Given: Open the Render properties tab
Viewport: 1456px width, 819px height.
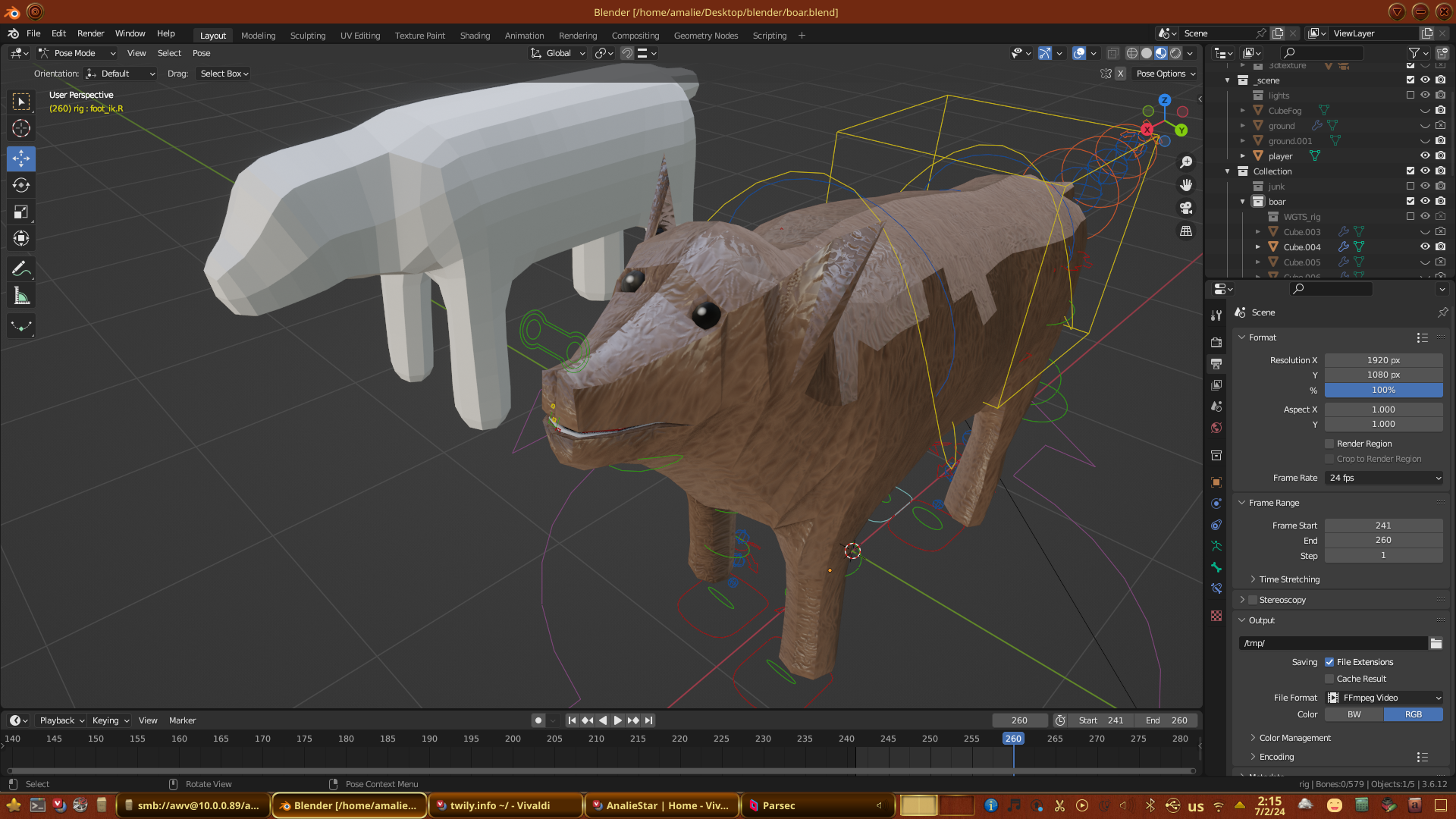Looking at the screenshot, I should click(x=1216, y=343).
